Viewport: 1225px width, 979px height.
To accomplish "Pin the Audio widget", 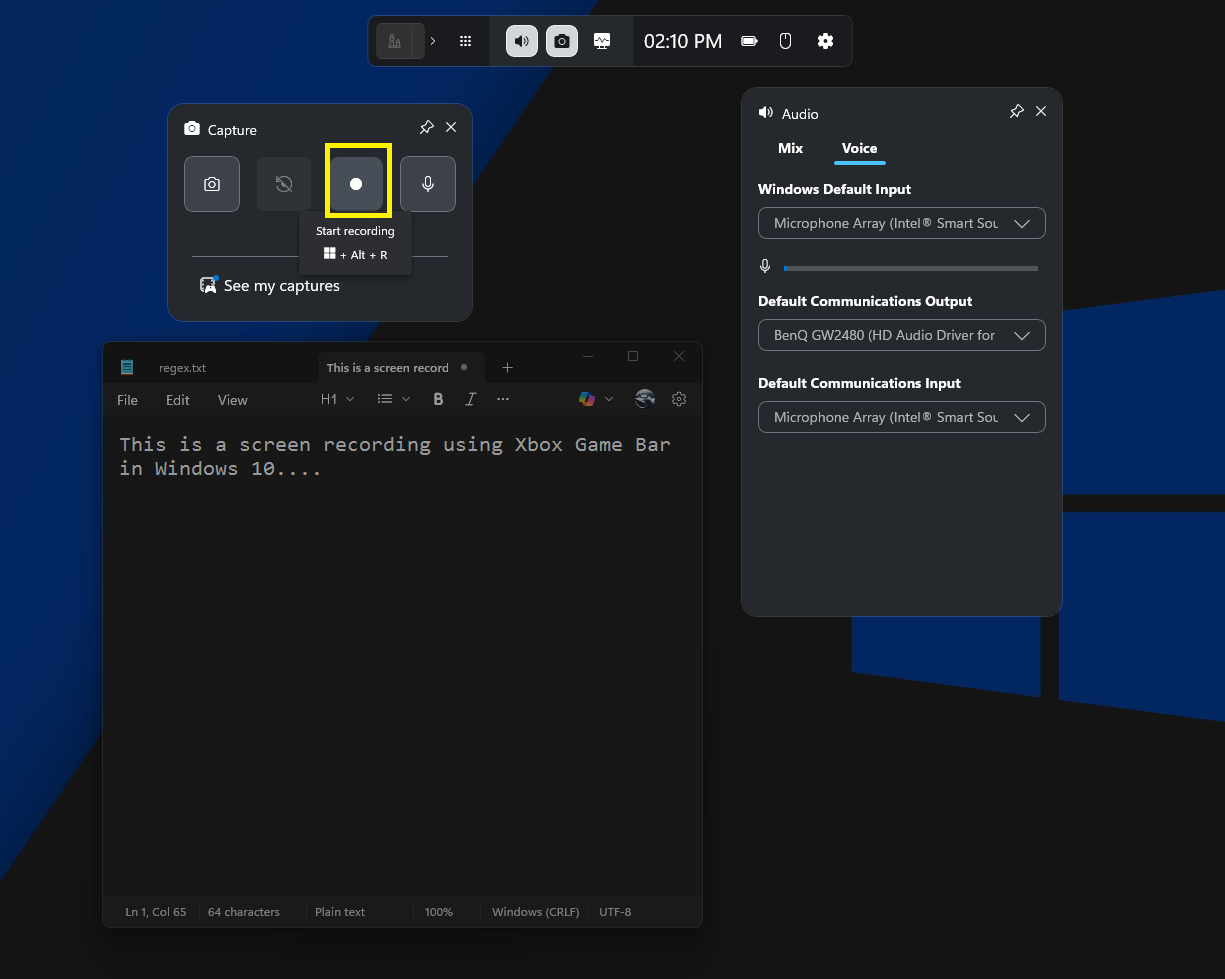I will (1016, 112).
